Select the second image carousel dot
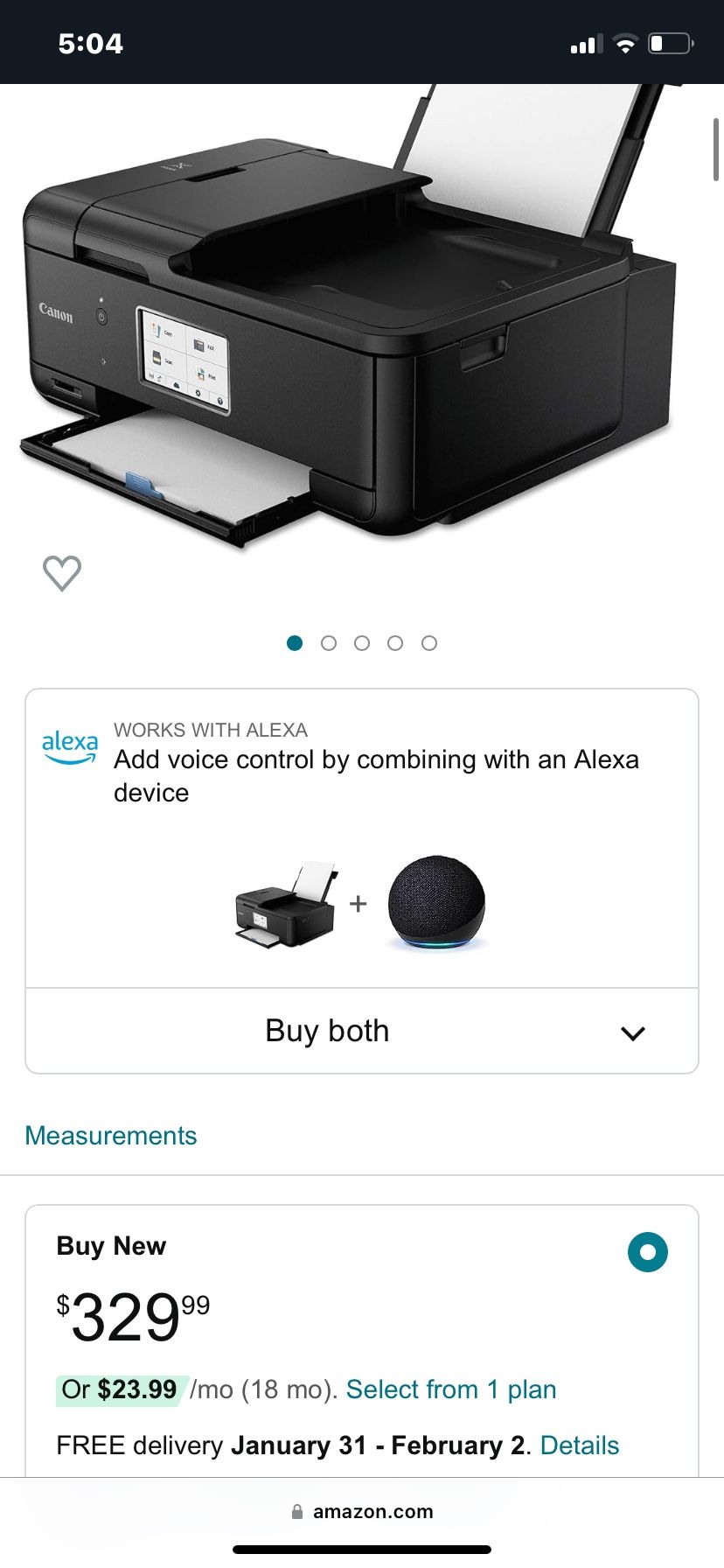The image size is (724, 1568). pyautogui.click(x=329, y=643)
